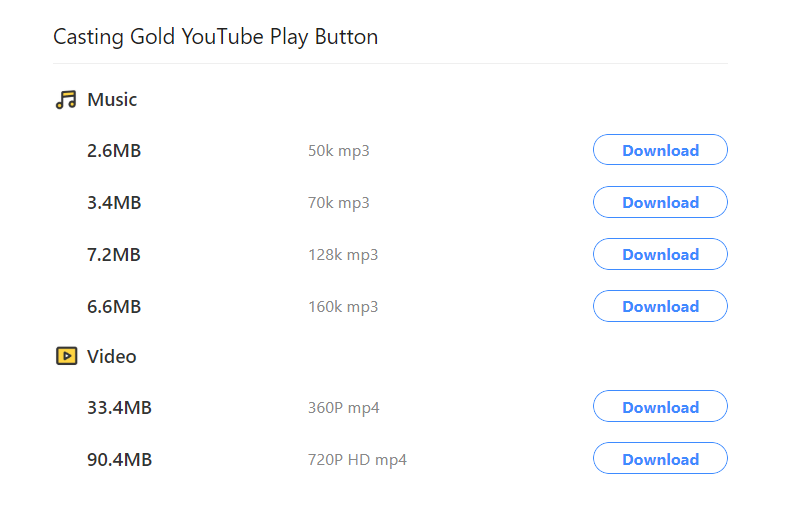This screenshot has height=505, width=801.
Task: Download the 360P mp4 video
Action: pos(660,407)
